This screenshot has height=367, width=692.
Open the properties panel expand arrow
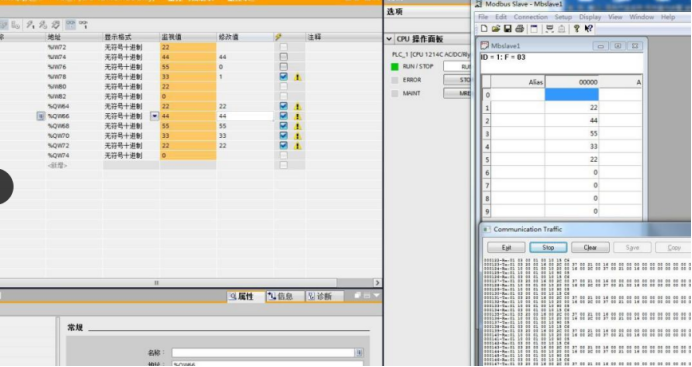(x=376, y=296)
